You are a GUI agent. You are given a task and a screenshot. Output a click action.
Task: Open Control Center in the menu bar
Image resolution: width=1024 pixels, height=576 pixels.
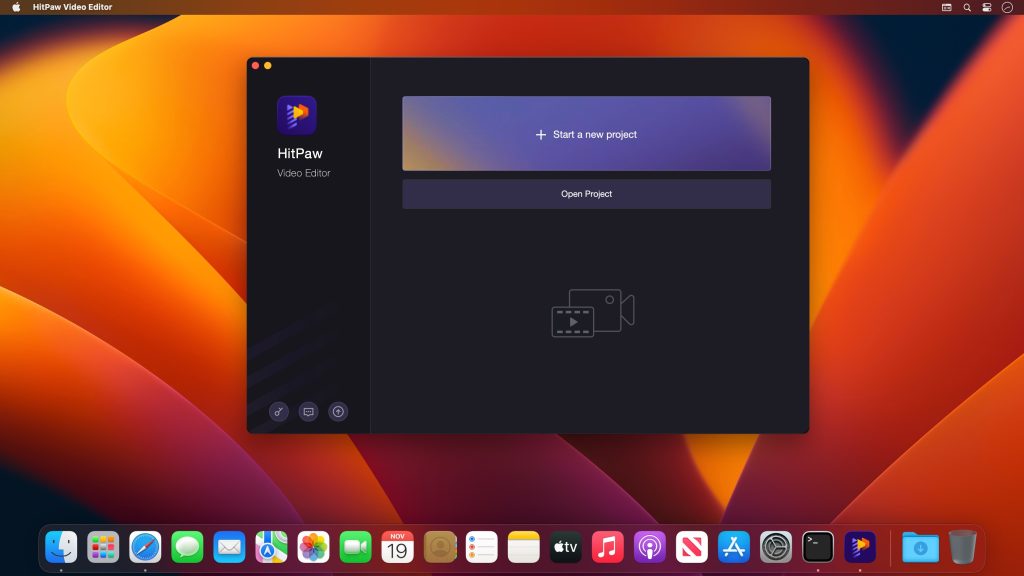987,7
